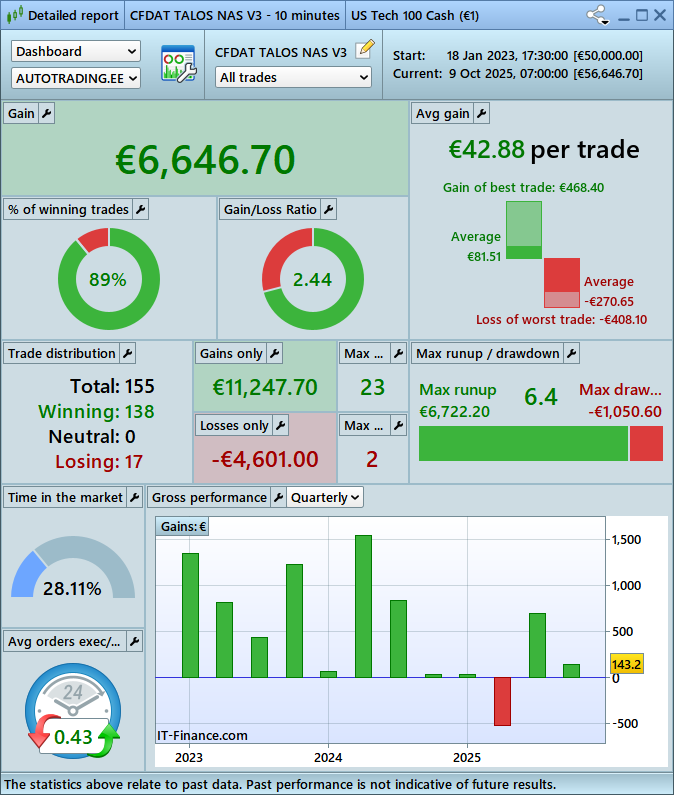
Task: Click Time in the market wrench icon
Action: tap(135, 497)
